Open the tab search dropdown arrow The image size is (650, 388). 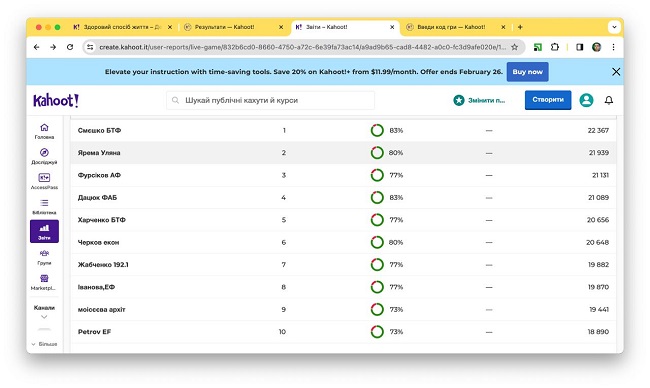[x=614, y=27]
